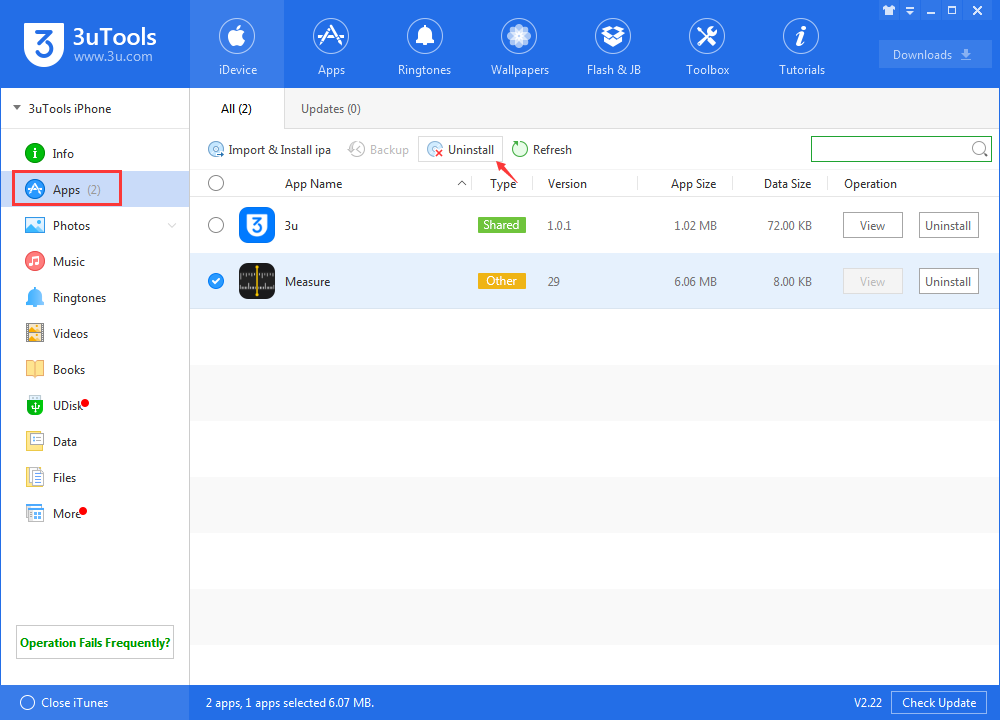Screen dimensions: 1000x720
Task: Collapse the 3uTools iPhone device tree
Action: coord(17,108)
